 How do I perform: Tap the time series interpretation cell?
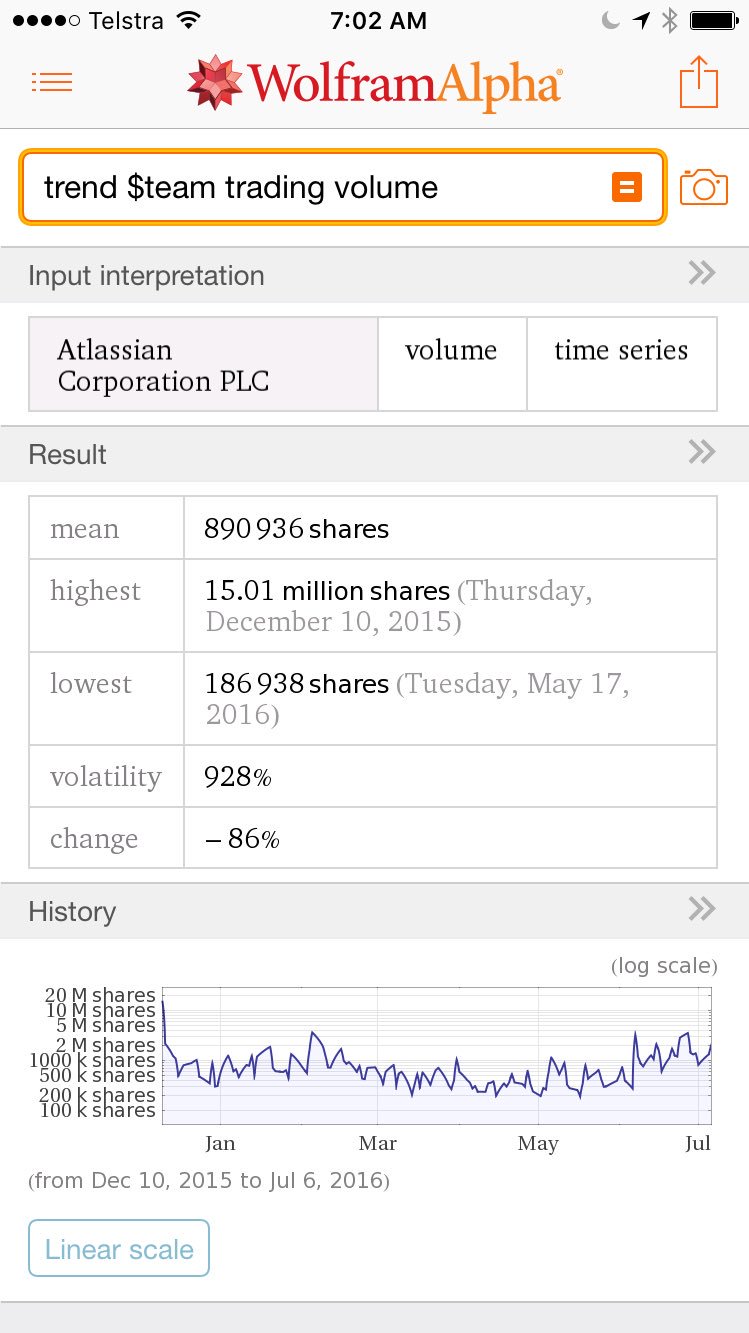tap(621, 364)
